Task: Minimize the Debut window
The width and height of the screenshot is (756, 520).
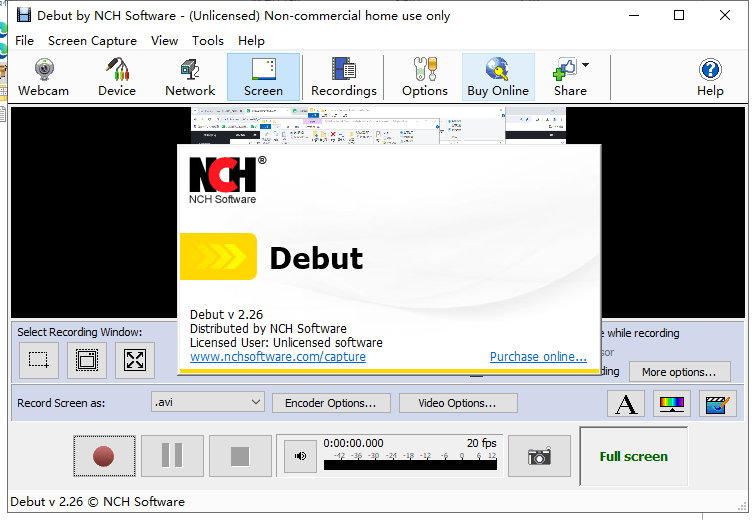Action: point(634,15)
